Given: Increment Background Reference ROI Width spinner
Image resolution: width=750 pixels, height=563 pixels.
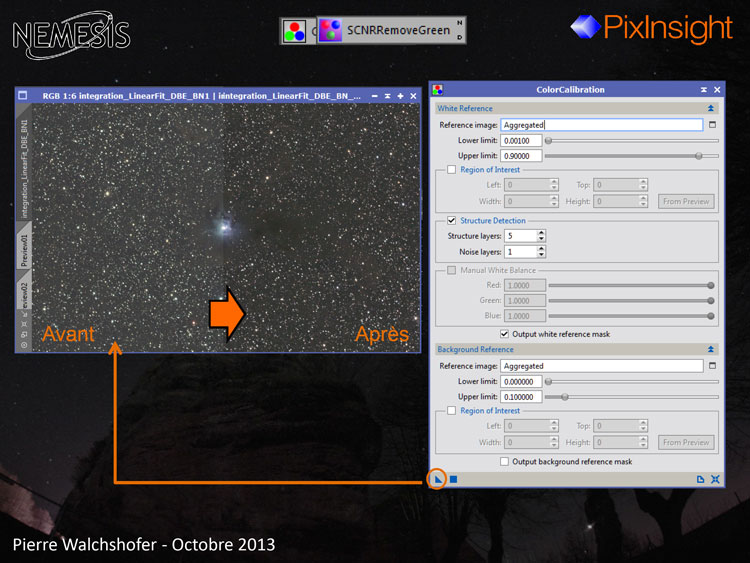Looking at the screenshot, I should coord(554,439).
